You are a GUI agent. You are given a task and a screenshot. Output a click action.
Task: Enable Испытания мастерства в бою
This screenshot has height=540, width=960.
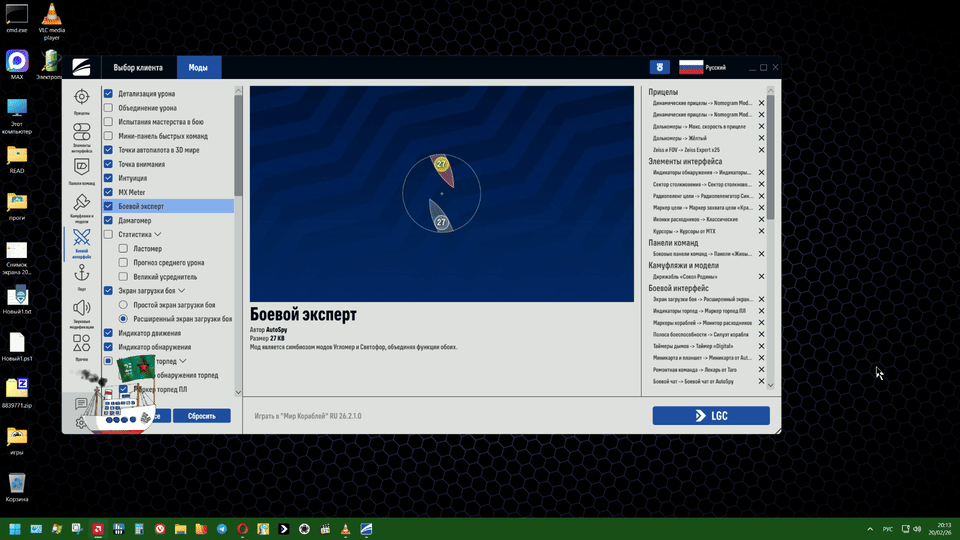pos(108,122)
